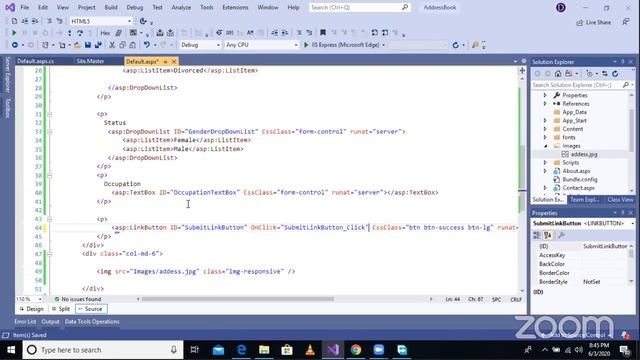
Task: Open the Error List panel tab
Action: pyautogui.click(x=25, y=322)
